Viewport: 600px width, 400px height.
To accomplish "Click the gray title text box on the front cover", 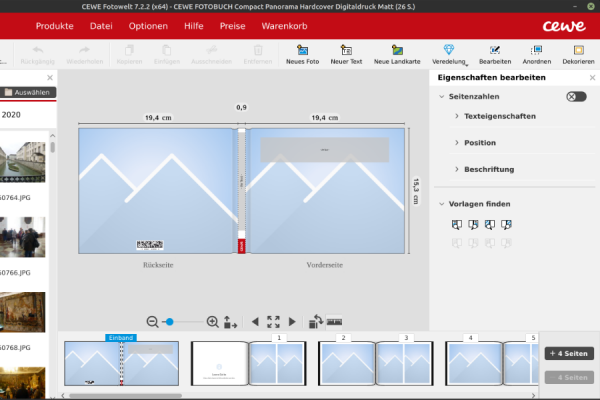I will (324, 150).
